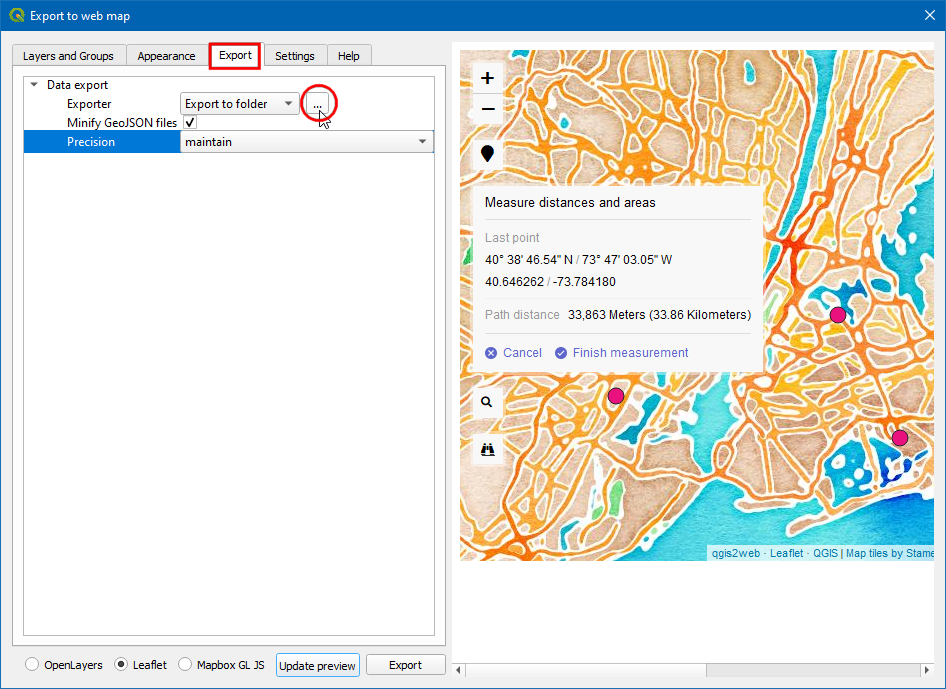Click the Cancel measurement X icon
This screenshot has width=946, height=689.
(x=491, y=353)
